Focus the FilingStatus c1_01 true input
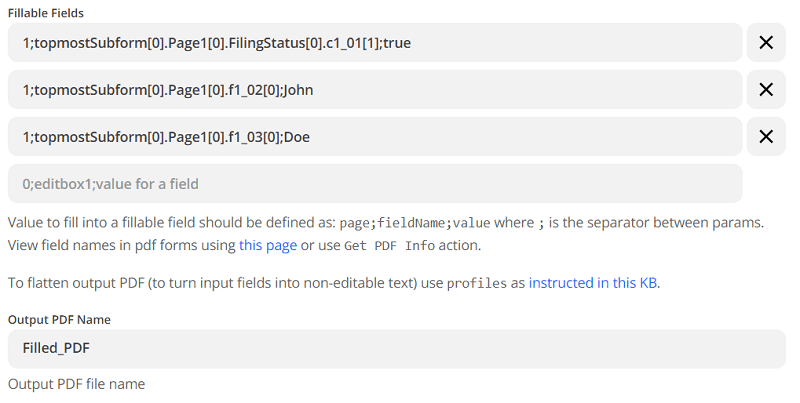This screenshot has height=403, width=800. coord(375,43)
